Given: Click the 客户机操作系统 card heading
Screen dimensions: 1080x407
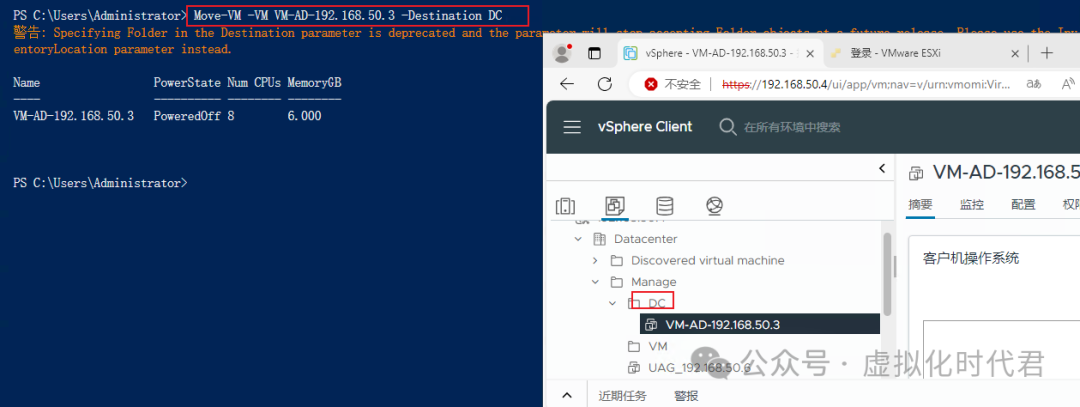Looking at the screenshot, I should pos(970,258).
